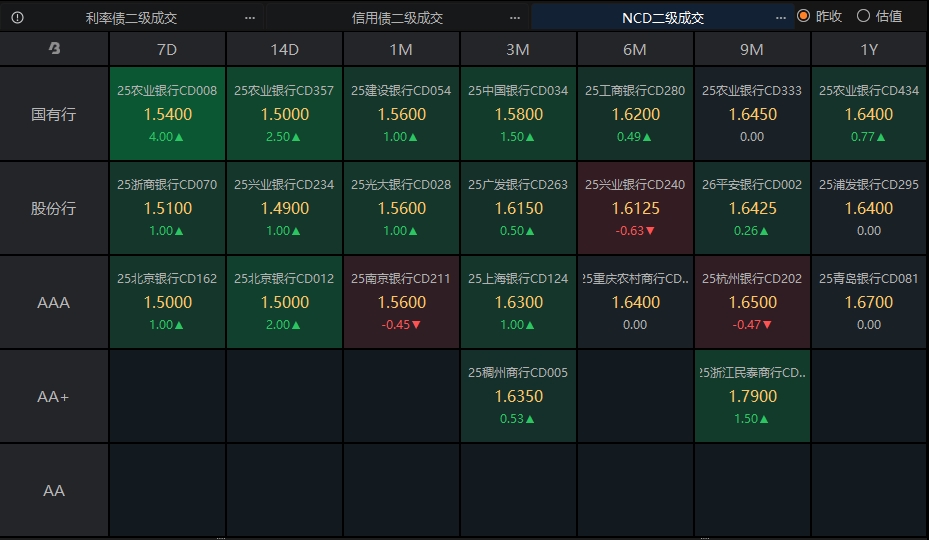This screenshot has width=929, height=540.
Task: Click the 25北京银行CD012 cell
Action: (x=284, y=302)
